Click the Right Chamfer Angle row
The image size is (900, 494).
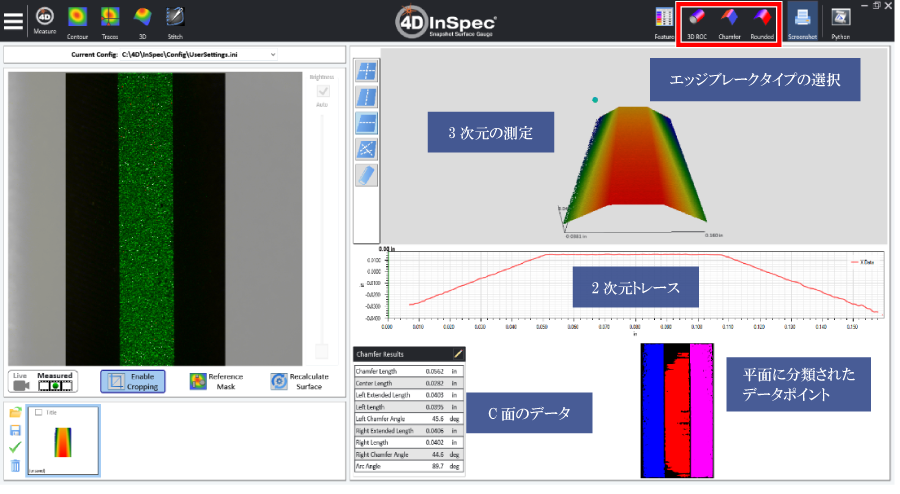(x=409, y=454)
